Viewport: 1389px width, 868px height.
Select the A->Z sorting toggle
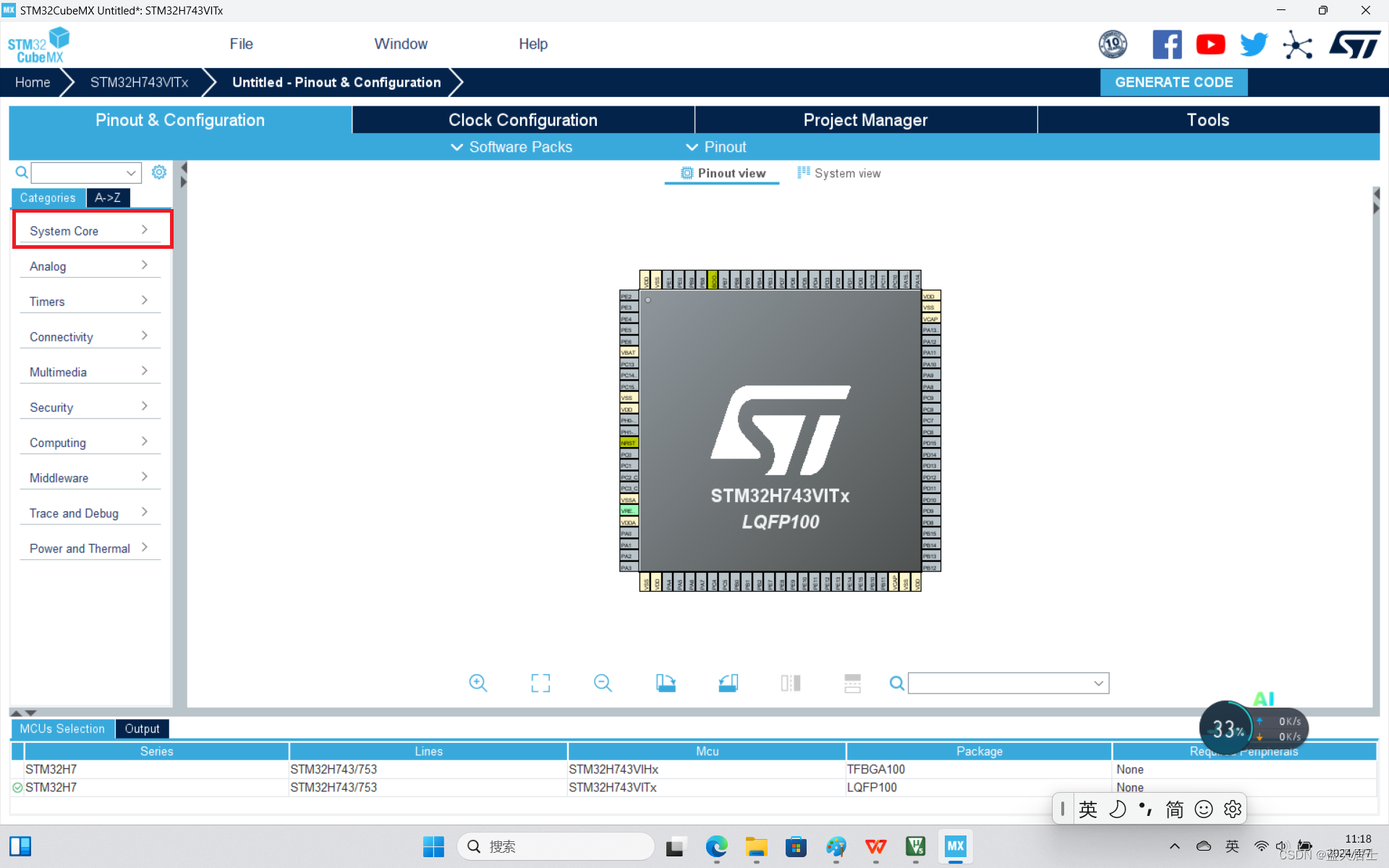click(108, 197)
